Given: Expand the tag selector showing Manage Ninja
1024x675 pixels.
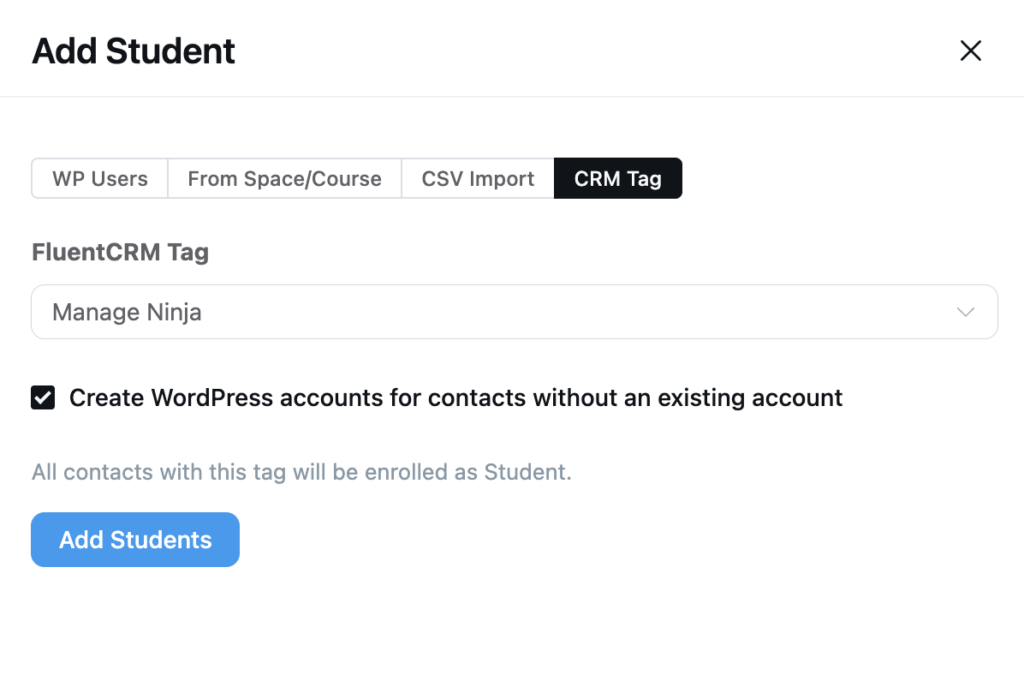Looking at the screenshot, I should click(514, 312).
